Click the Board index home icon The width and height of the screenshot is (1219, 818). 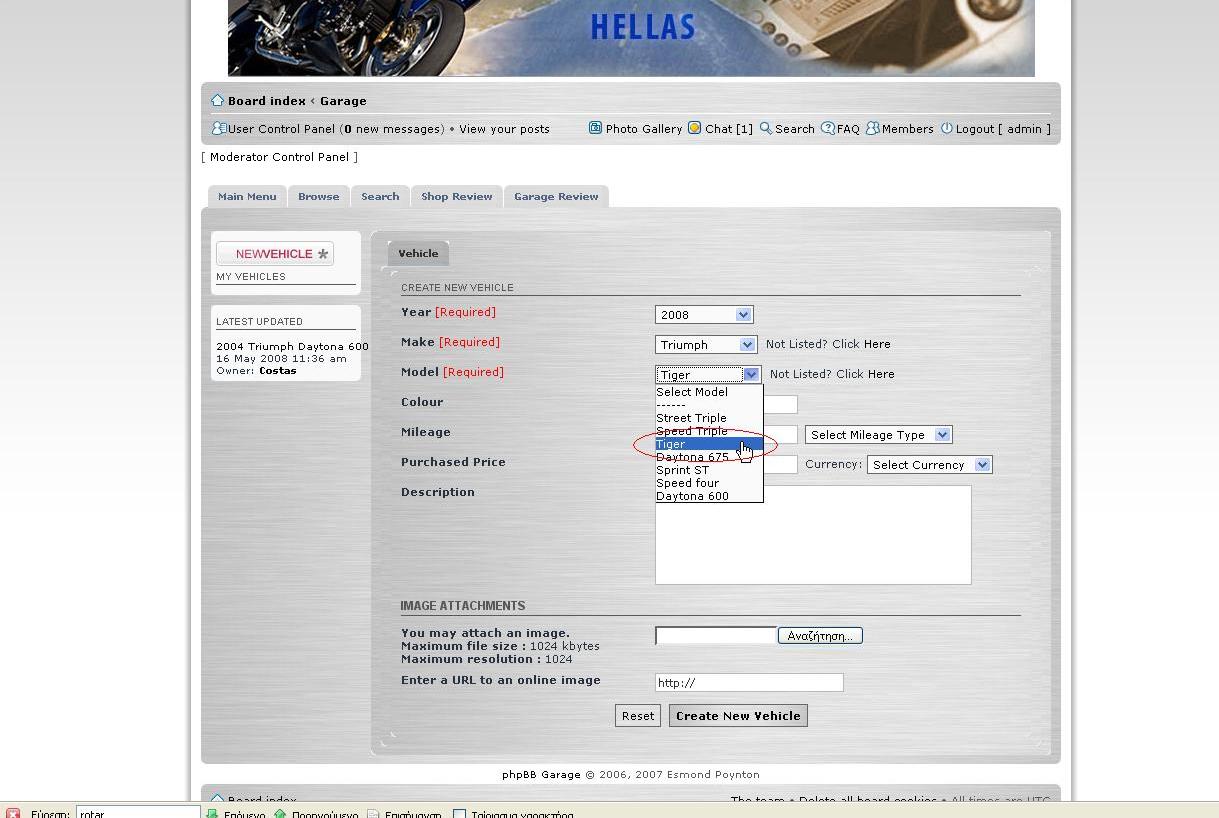(x=217, y=101)
